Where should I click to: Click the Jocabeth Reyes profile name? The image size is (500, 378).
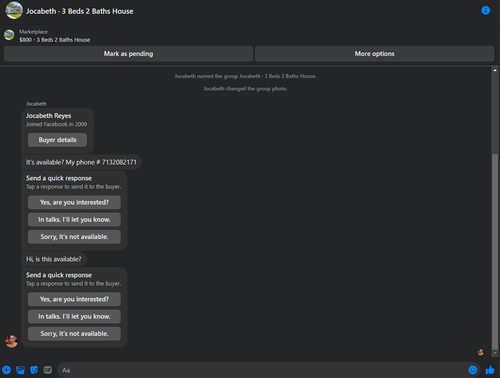pos(49,116)
